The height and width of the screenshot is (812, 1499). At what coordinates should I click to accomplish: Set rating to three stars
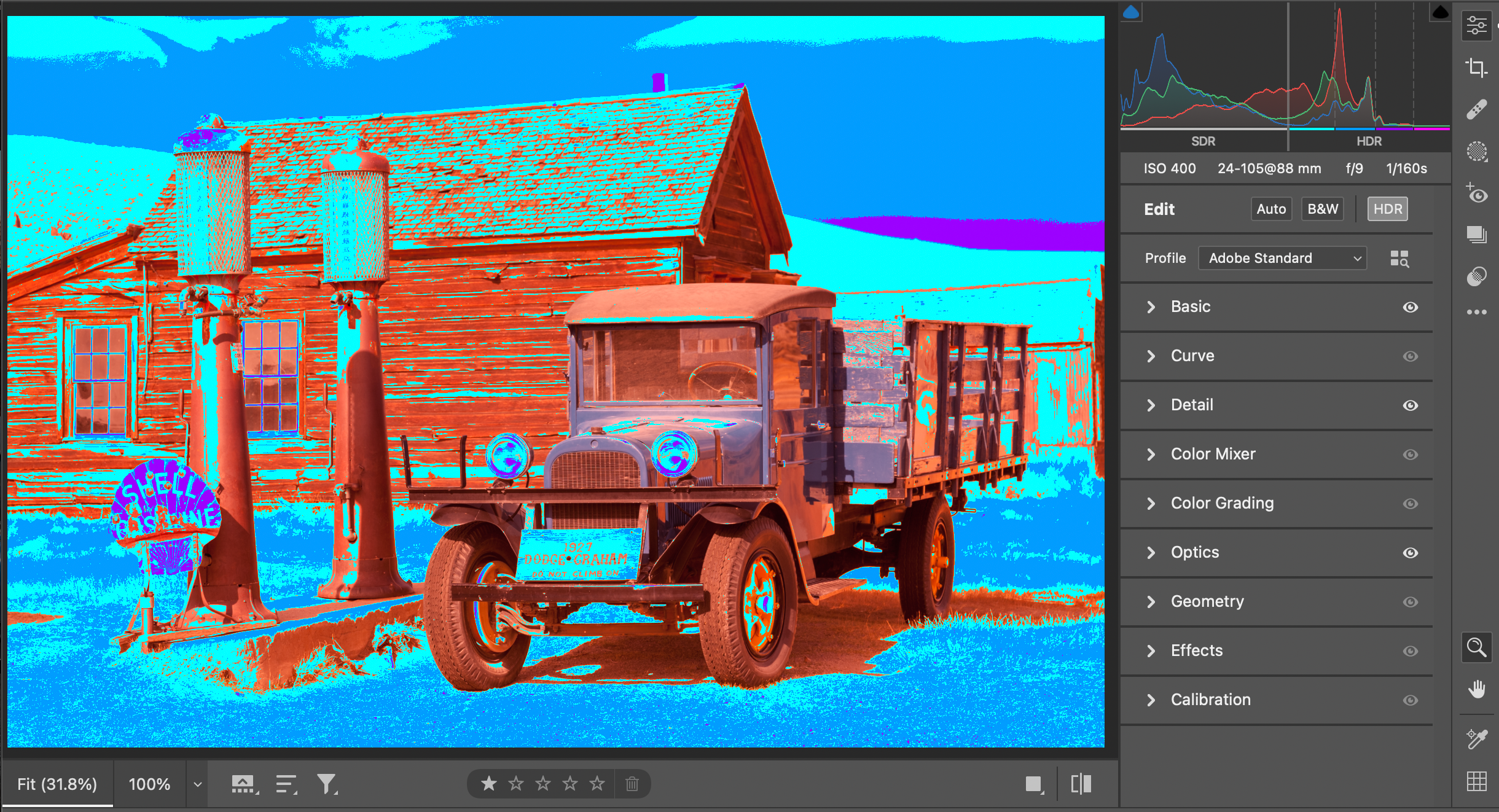tap(543, 784)
